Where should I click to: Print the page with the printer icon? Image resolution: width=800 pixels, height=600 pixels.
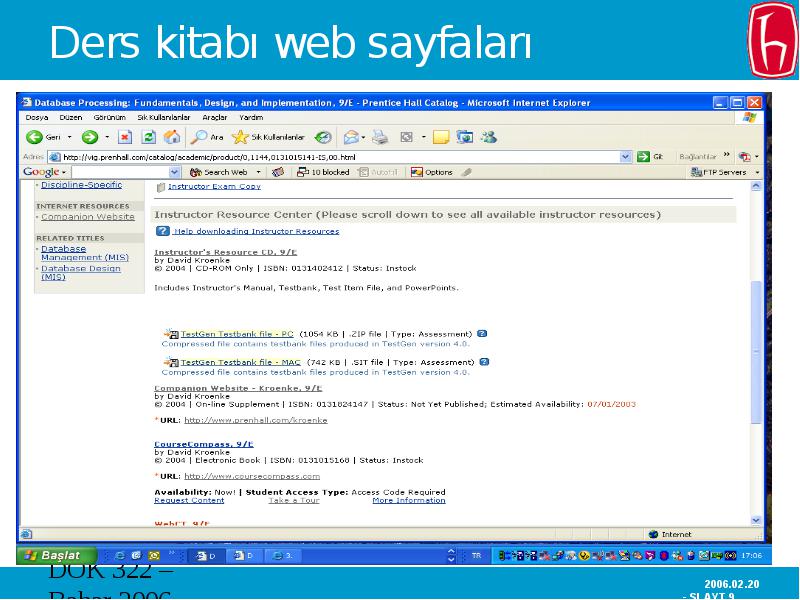click(x=380, y=137)
